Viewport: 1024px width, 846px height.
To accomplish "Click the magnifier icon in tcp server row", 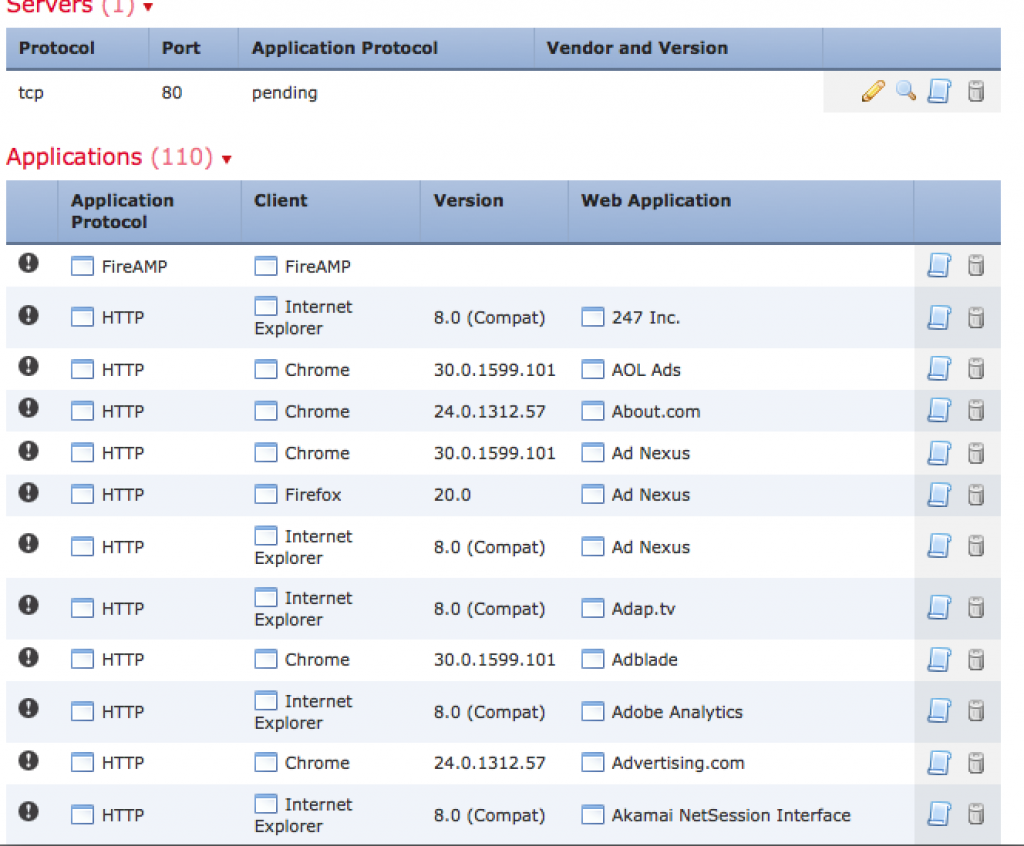I will click(x=906, y=92).
